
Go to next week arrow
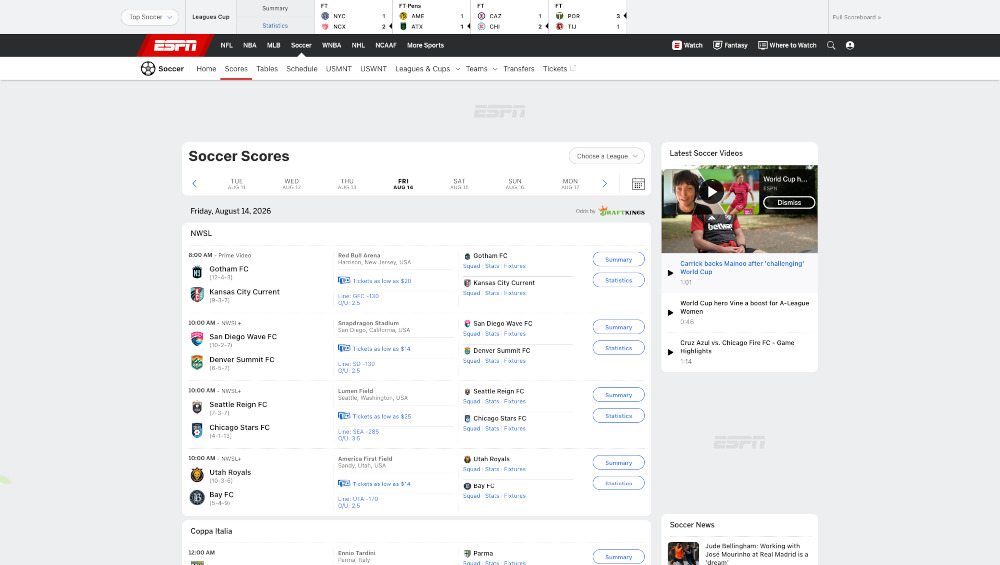605,184
